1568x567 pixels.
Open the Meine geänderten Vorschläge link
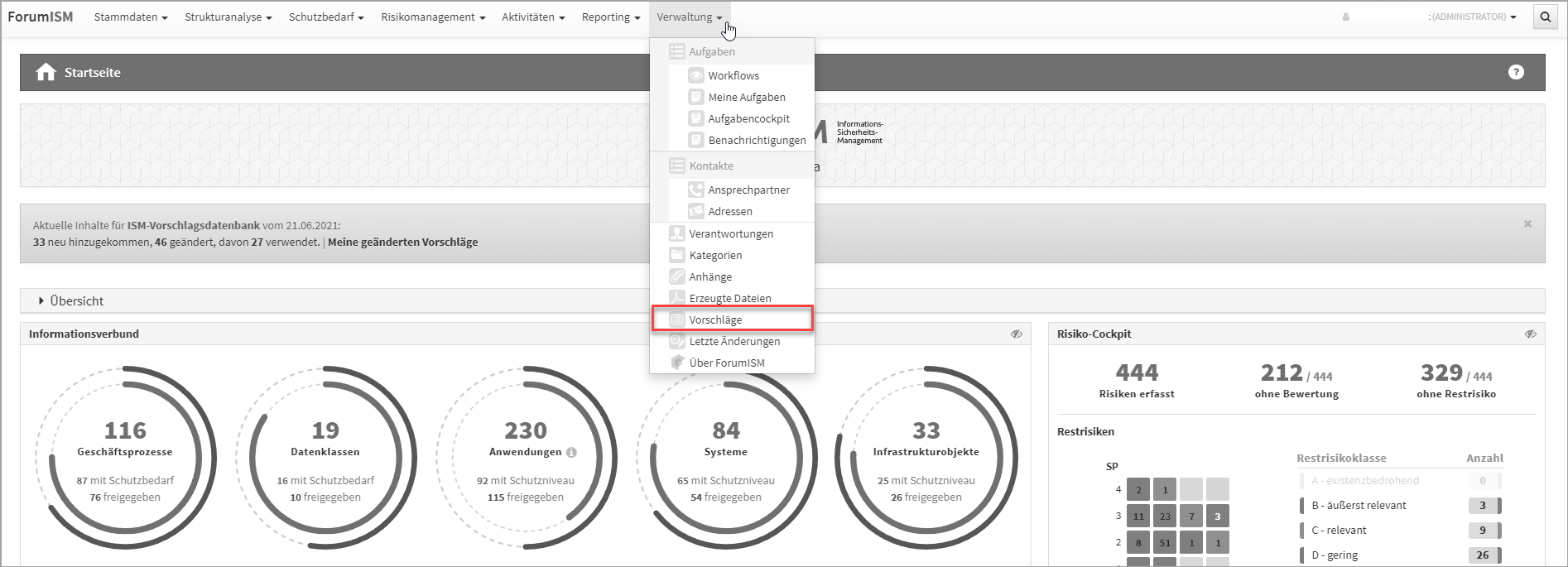tap(402, 243)
